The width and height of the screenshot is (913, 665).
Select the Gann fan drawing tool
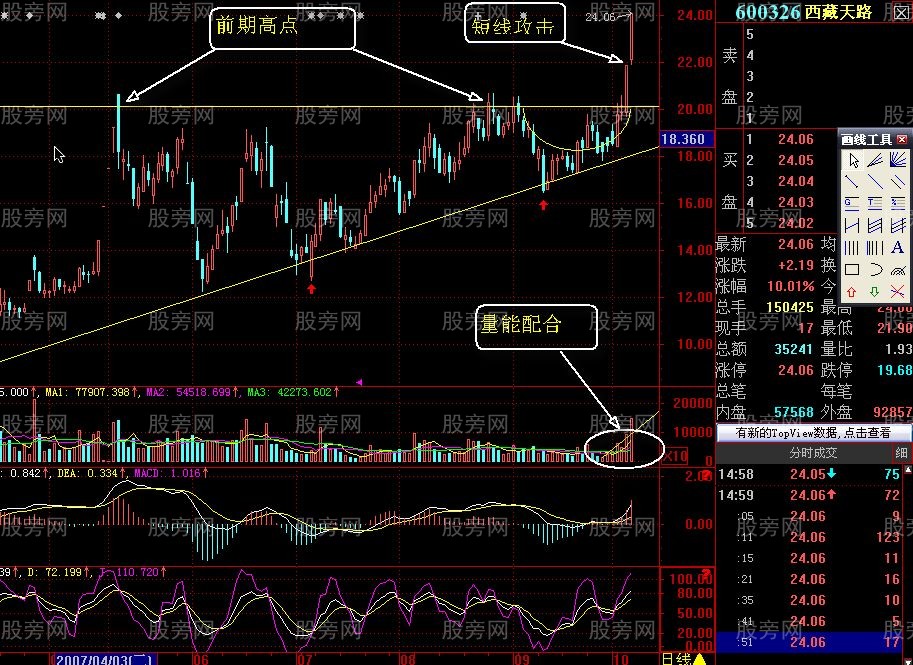[x=897, y=161]
